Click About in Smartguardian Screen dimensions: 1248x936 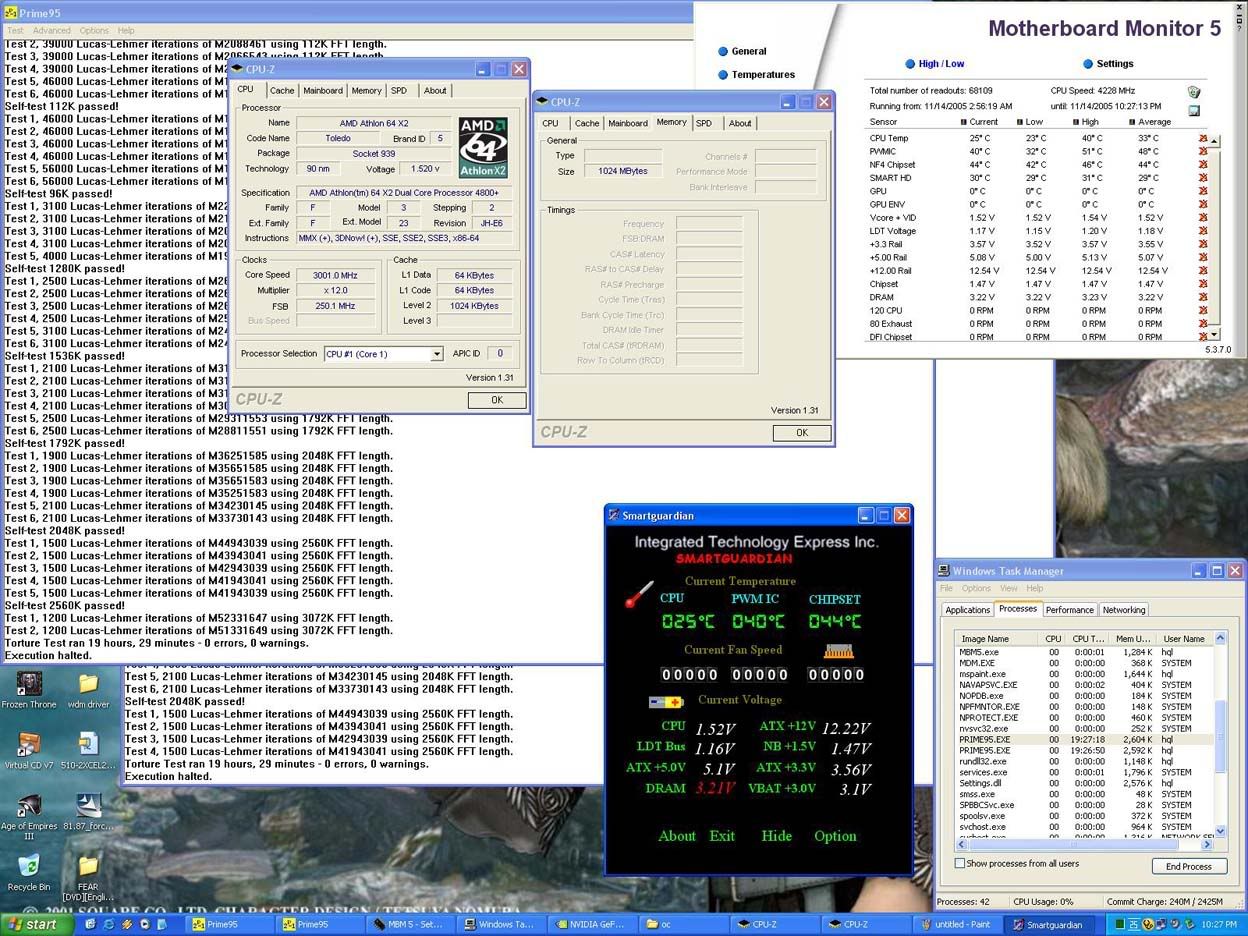pyautogui.click(x=677, y=836)
